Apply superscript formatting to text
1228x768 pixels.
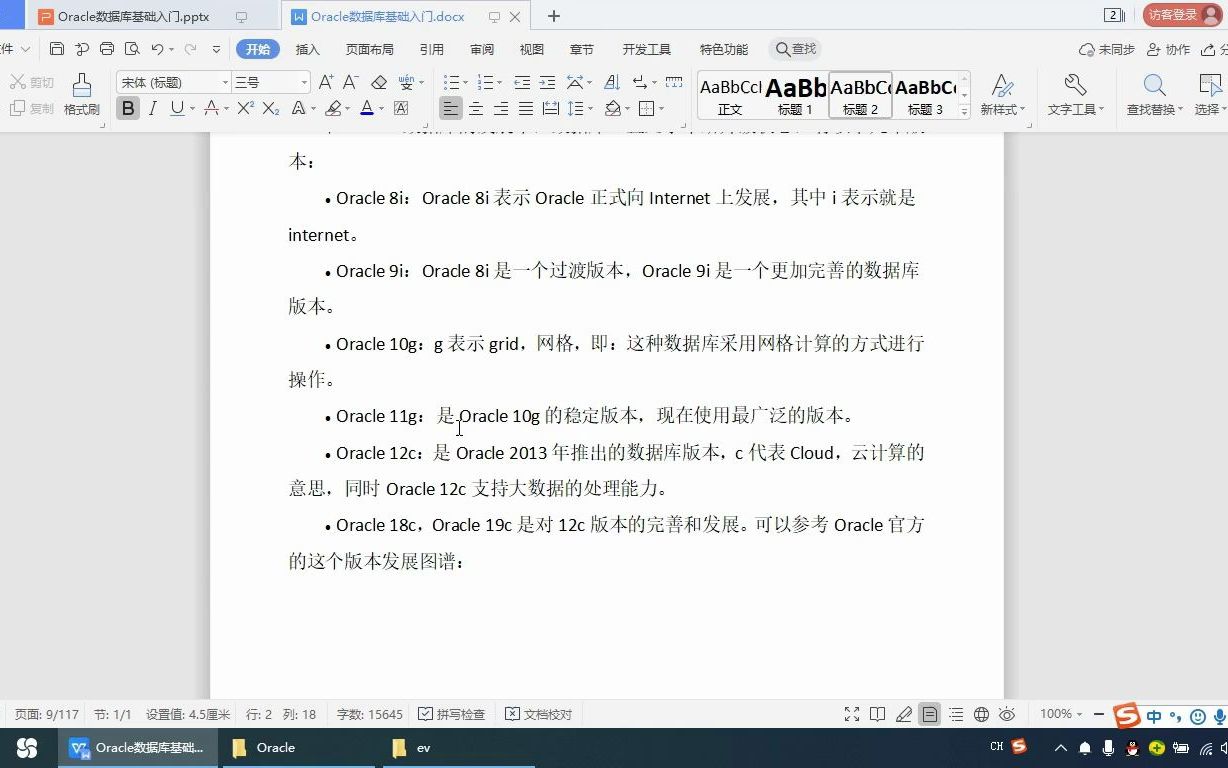click(244, 108)
